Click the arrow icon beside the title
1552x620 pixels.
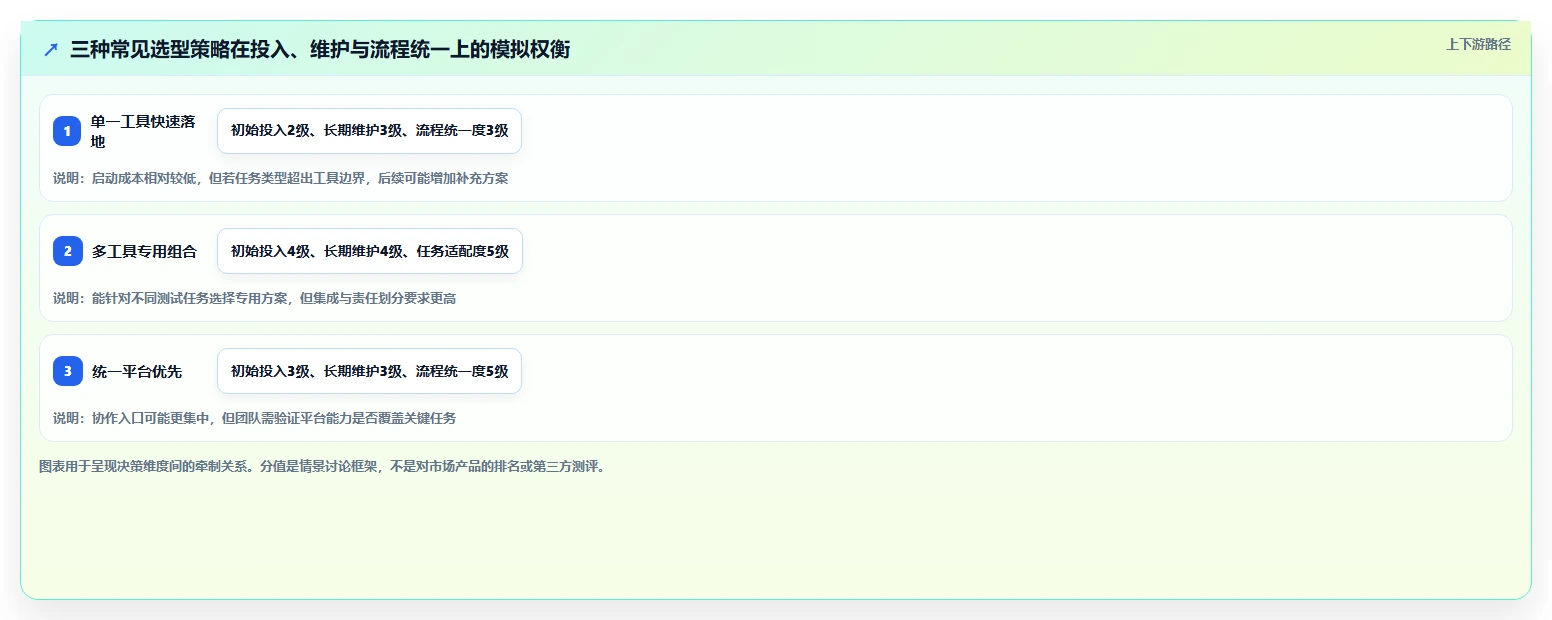(51, 49)
